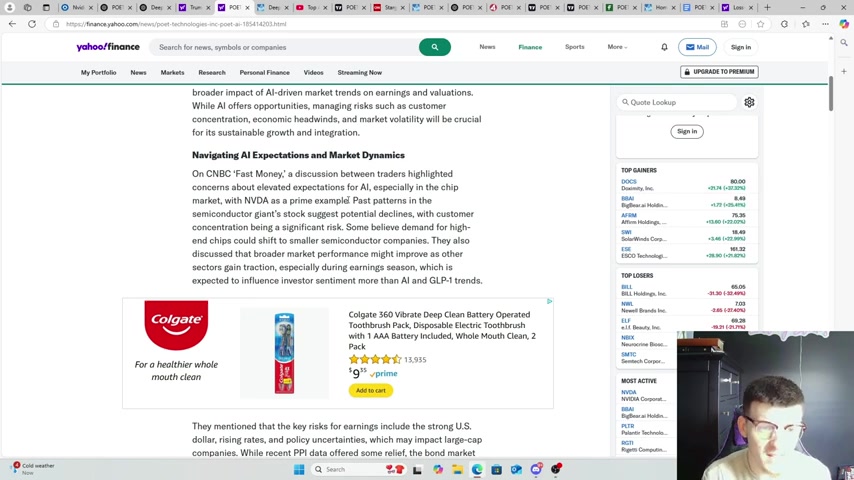Image resolution: width=854 pixels, height=480 pixels.
Task: Open AFRM ticker in Top Gainers
Action: point(629,215)
